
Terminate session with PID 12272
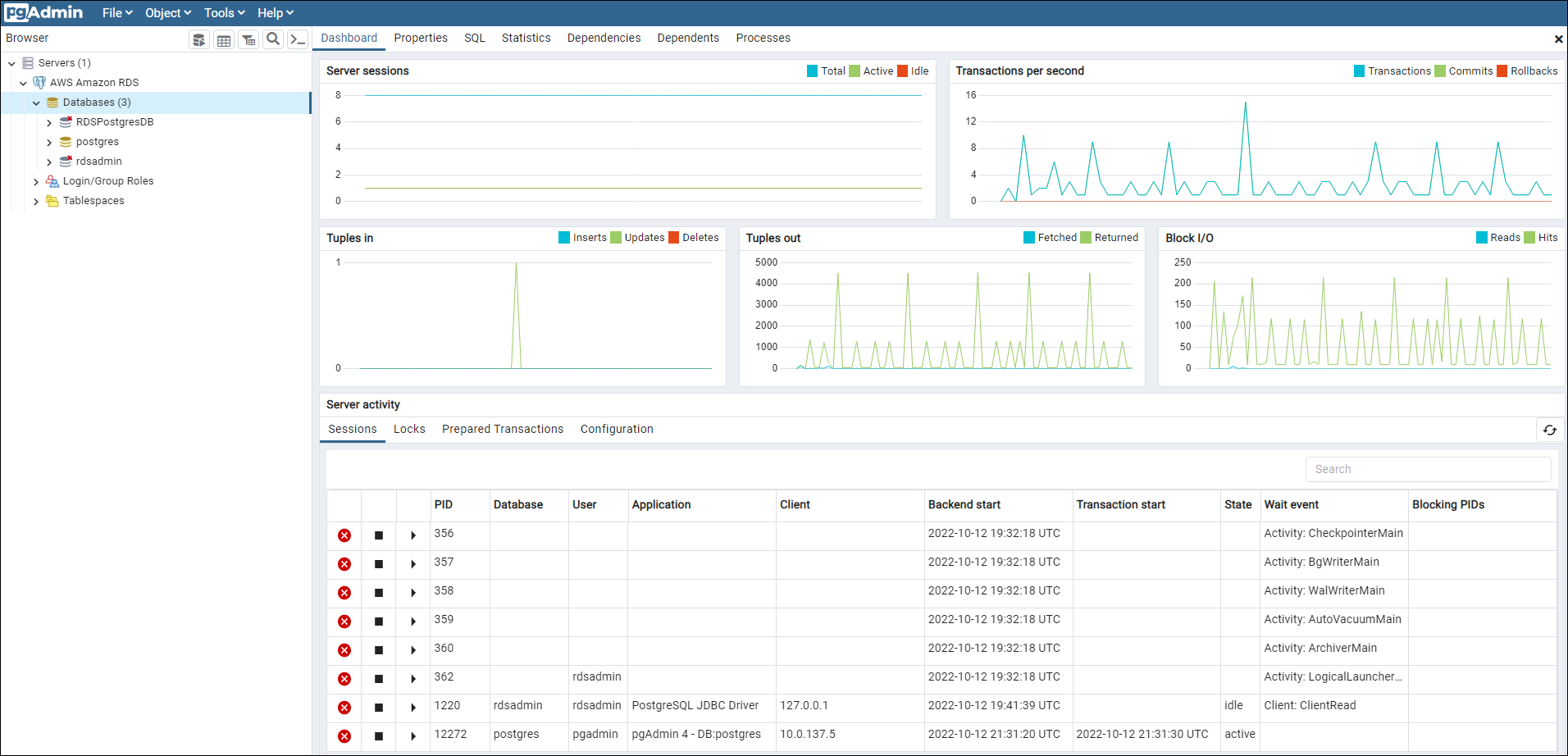344,736
